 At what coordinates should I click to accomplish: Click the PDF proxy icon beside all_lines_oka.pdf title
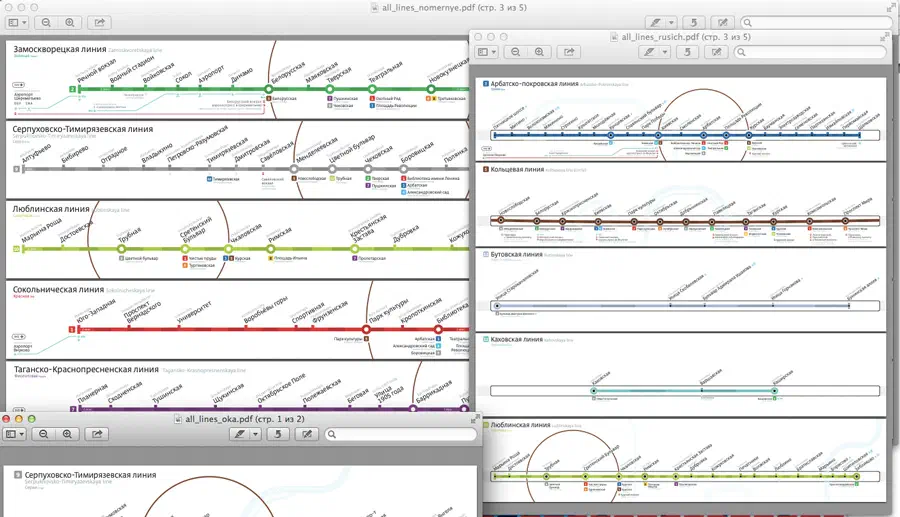point(178,419)
